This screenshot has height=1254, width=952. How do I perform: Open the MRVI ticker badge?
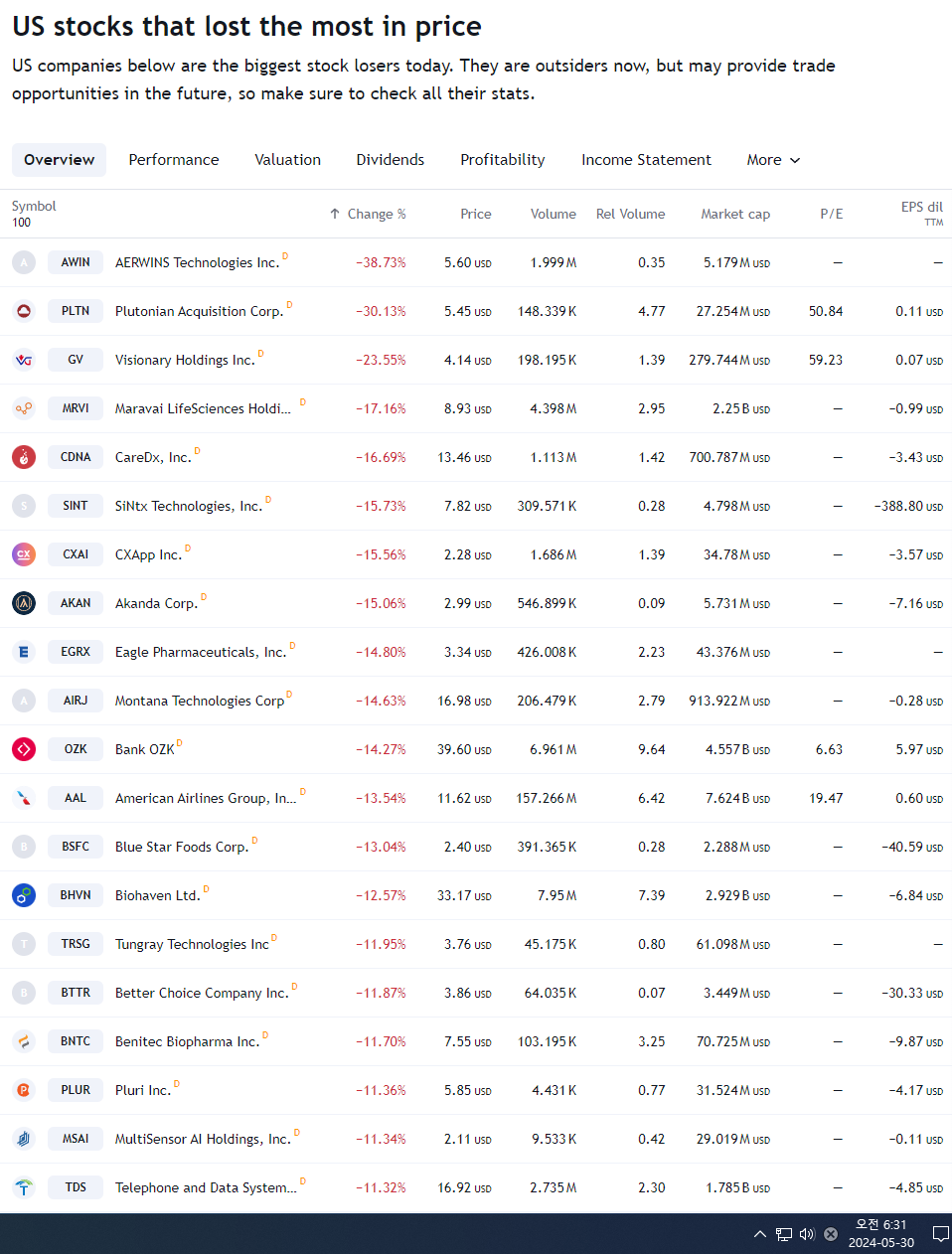point(76,408)
